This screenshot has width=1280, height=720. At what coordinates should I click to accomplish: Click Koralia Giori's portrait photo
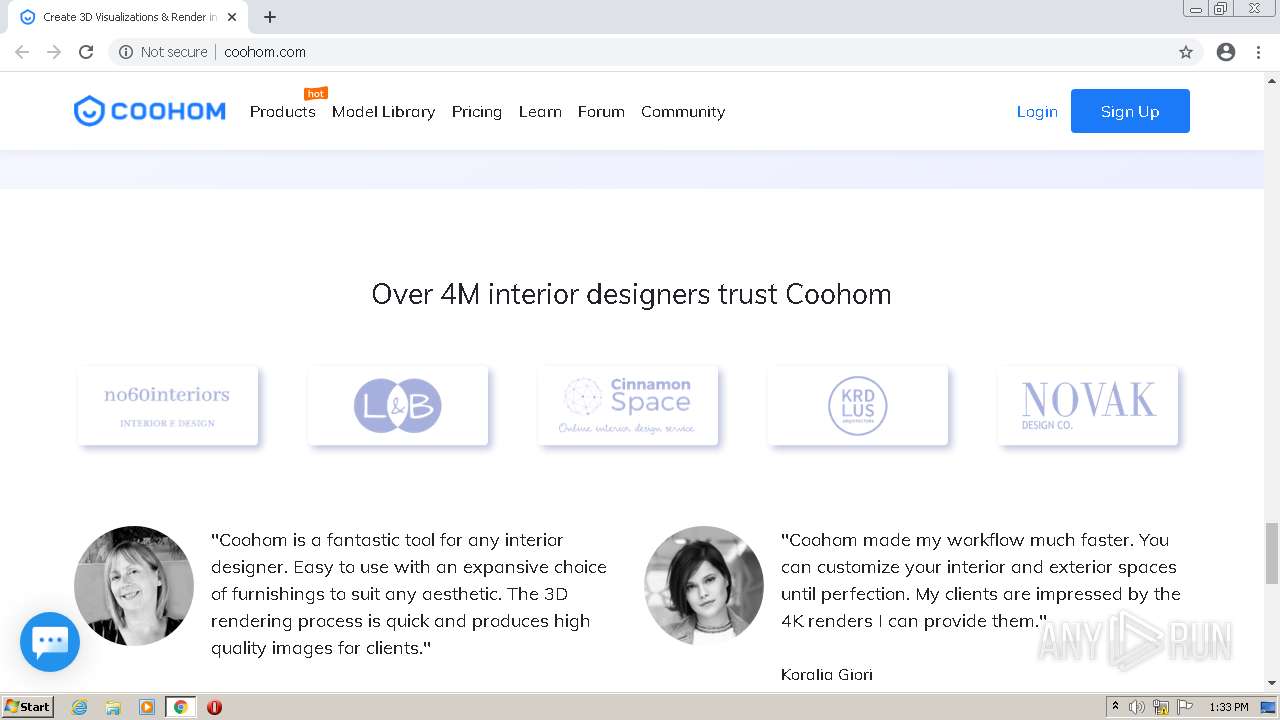click(x=704, y=586)
